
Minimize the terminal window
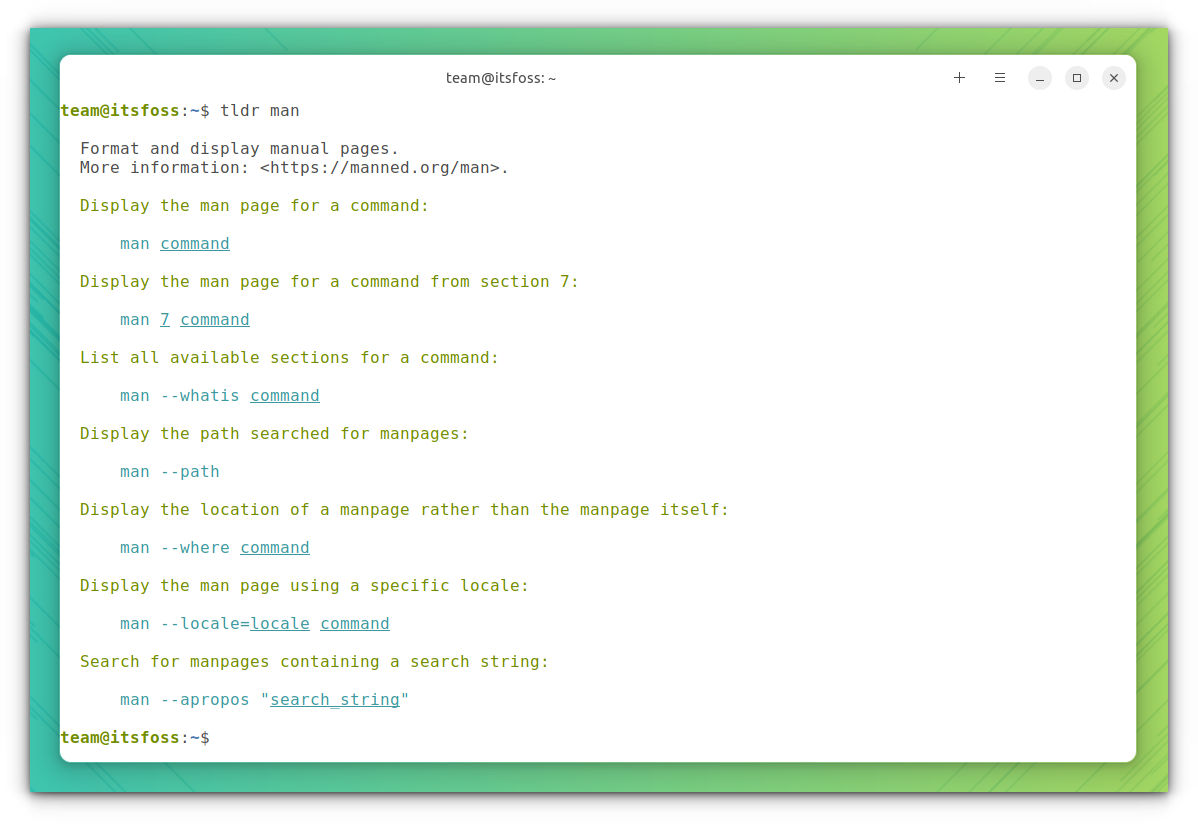(x=1039, y=77)
